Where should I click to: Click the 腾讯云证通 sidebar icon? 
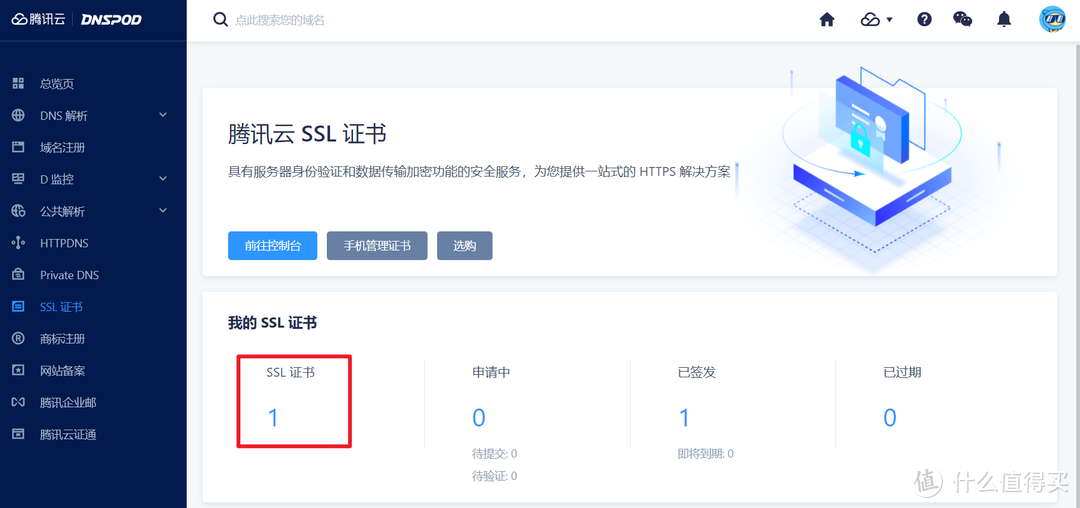click(x=19, y=434)
